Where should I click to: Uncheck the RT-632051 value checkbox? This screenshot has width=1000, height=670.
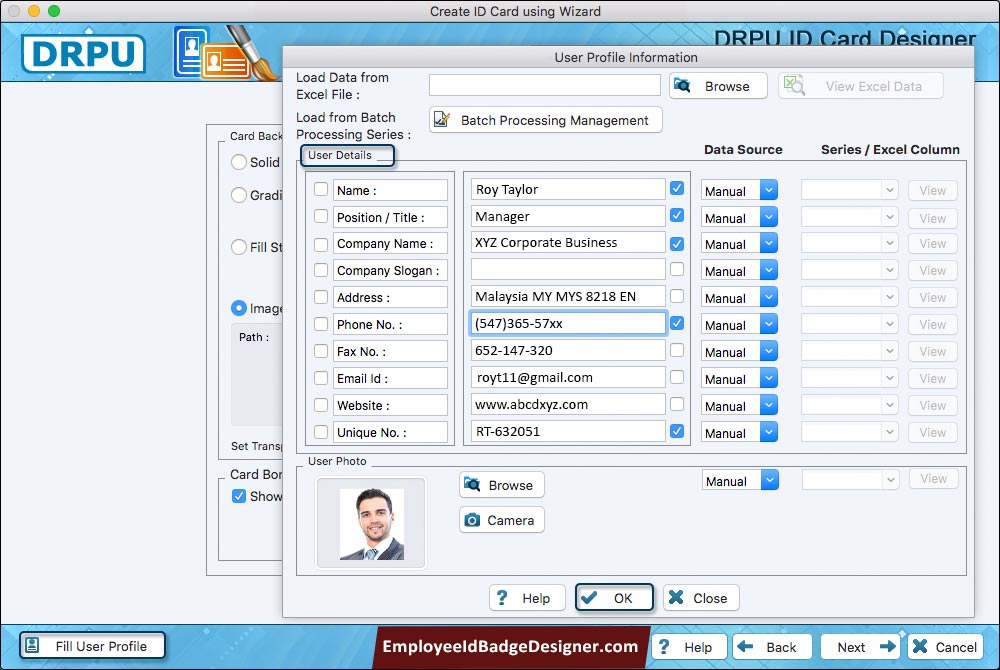point(677,431)
